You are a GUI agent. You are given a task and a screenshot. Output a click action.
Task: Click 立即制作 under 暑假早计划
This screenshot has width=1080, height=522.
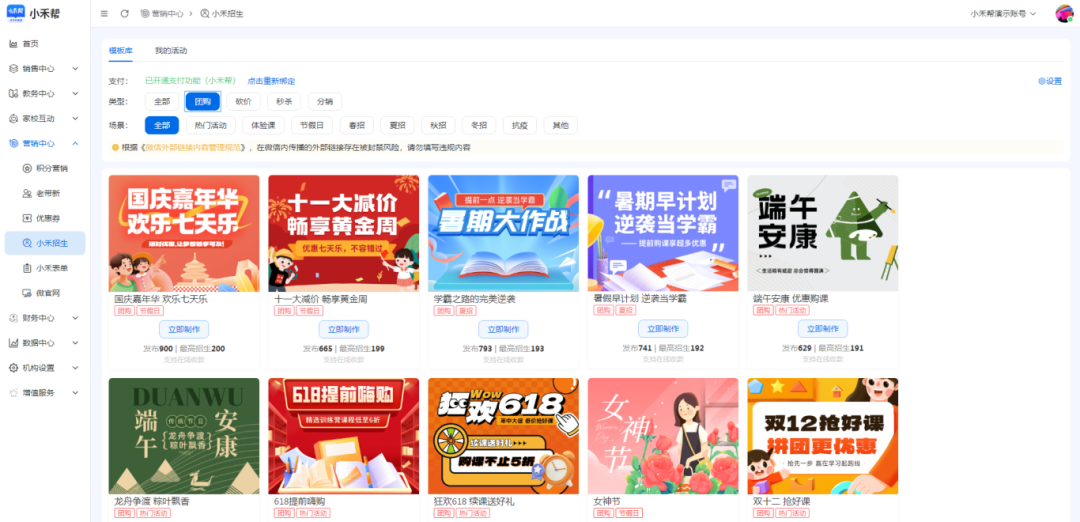663,329
